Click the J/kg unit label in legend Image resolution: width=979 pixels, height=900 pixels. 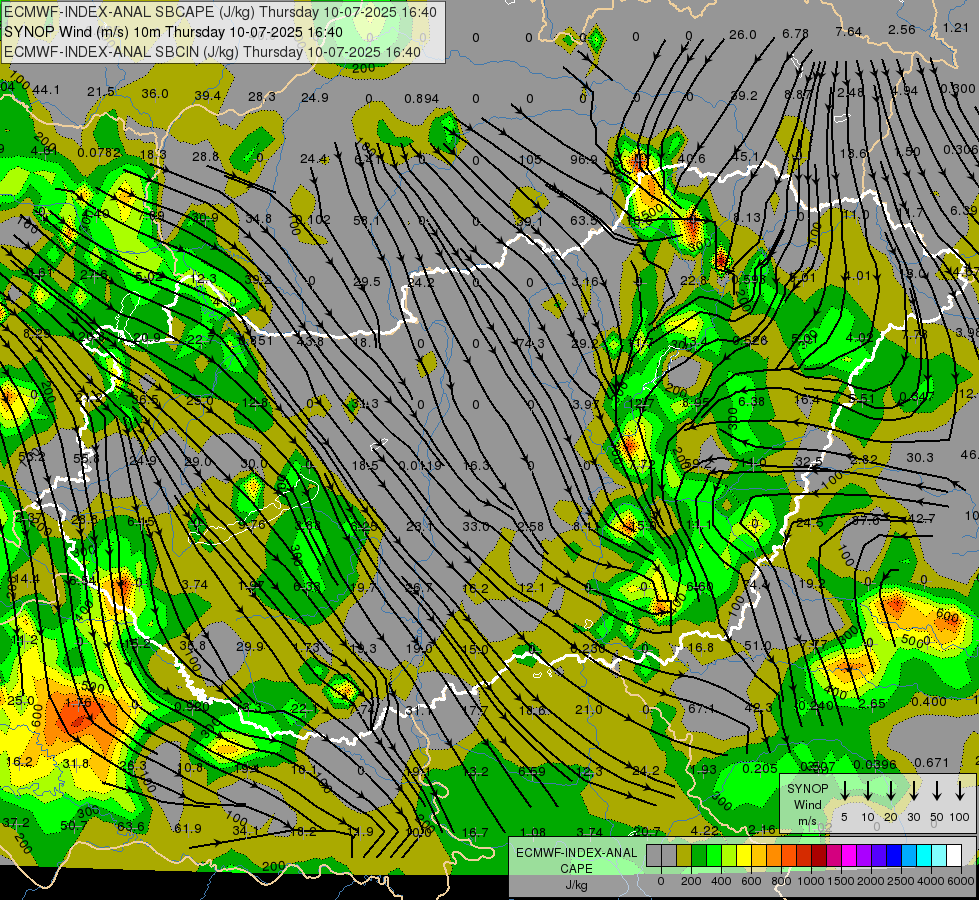[576, 885]
